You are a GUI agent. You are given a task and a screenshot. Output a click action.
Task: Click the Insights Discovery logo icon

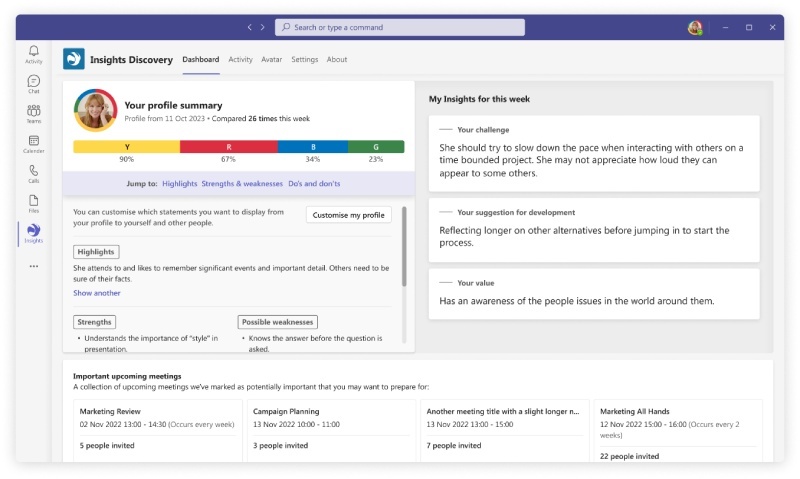[74, 59]
